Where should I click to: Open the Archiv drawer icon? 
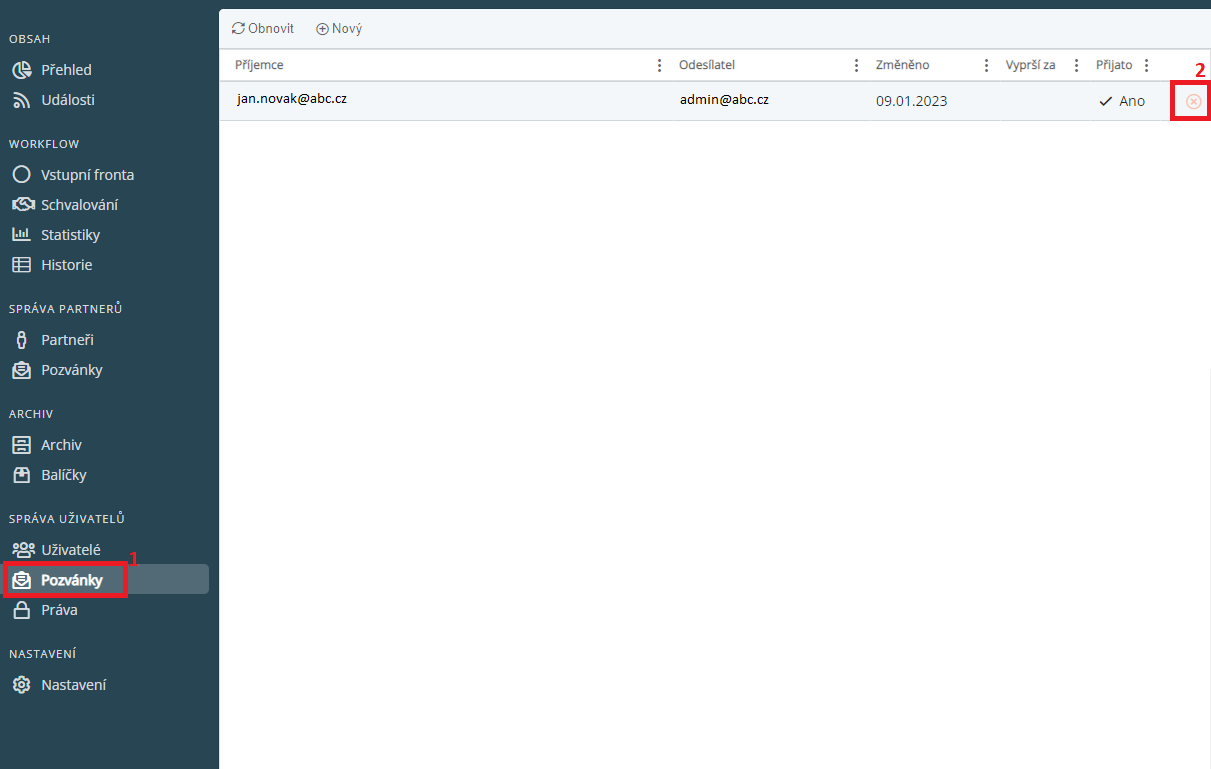click(x=22, y=445)
